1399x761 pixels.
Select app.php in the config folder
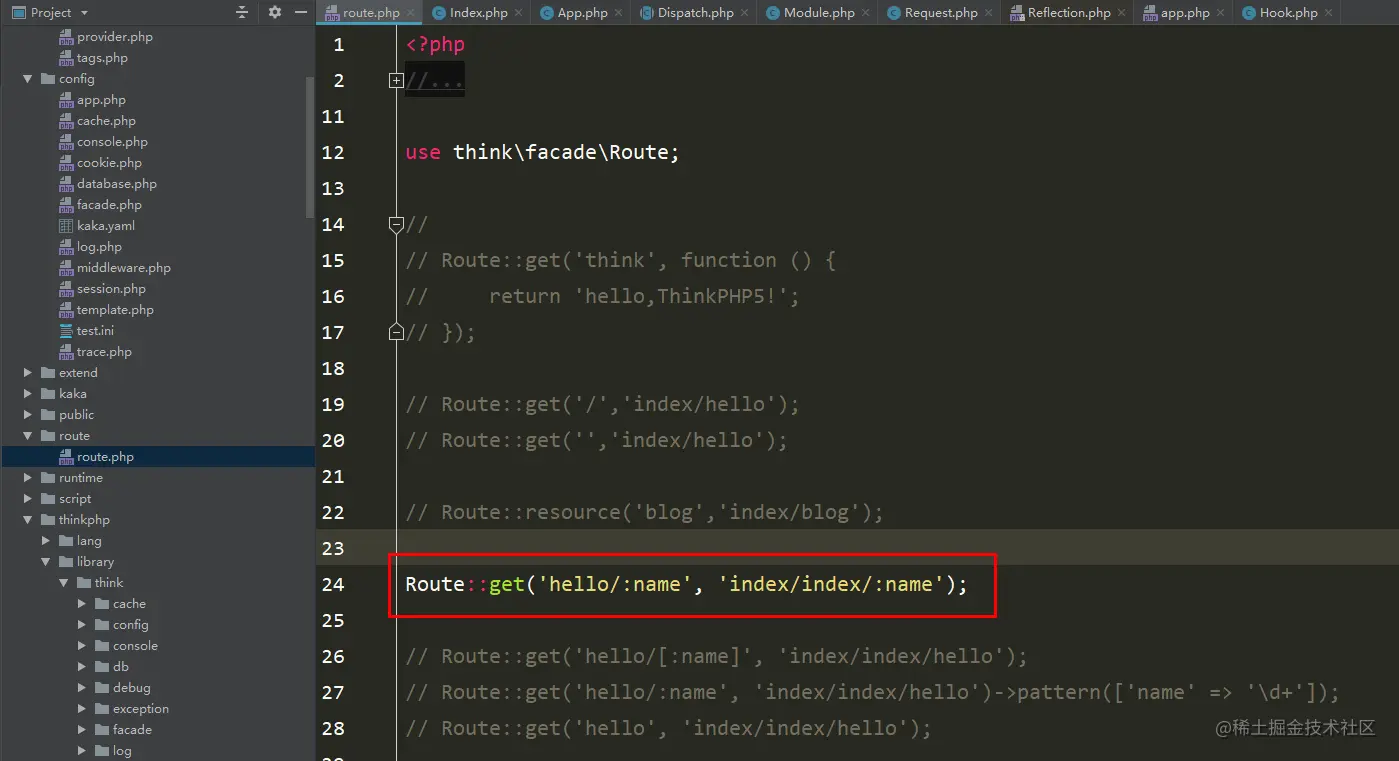tap(101, 100)
